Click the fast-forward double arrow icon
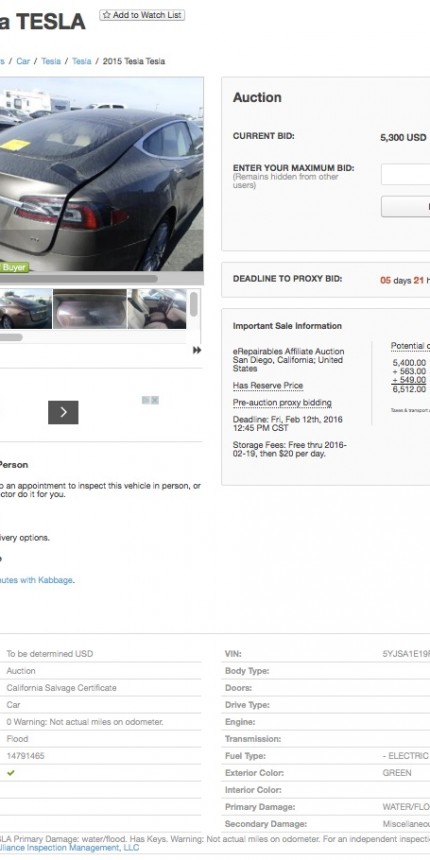The width and height of the screenshot is (430, 860). [x=197, y=350]
